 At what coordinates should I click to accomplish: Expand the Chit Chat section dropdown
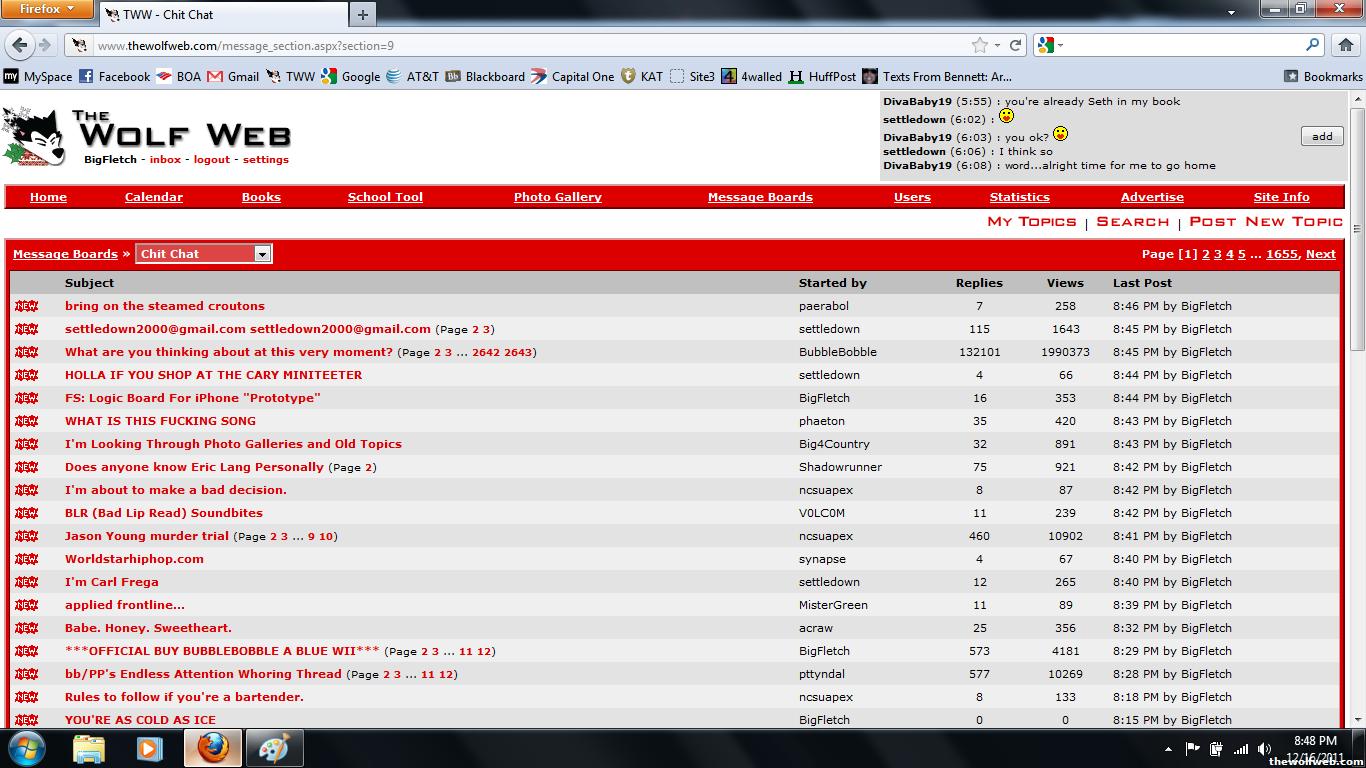[262, 254]
